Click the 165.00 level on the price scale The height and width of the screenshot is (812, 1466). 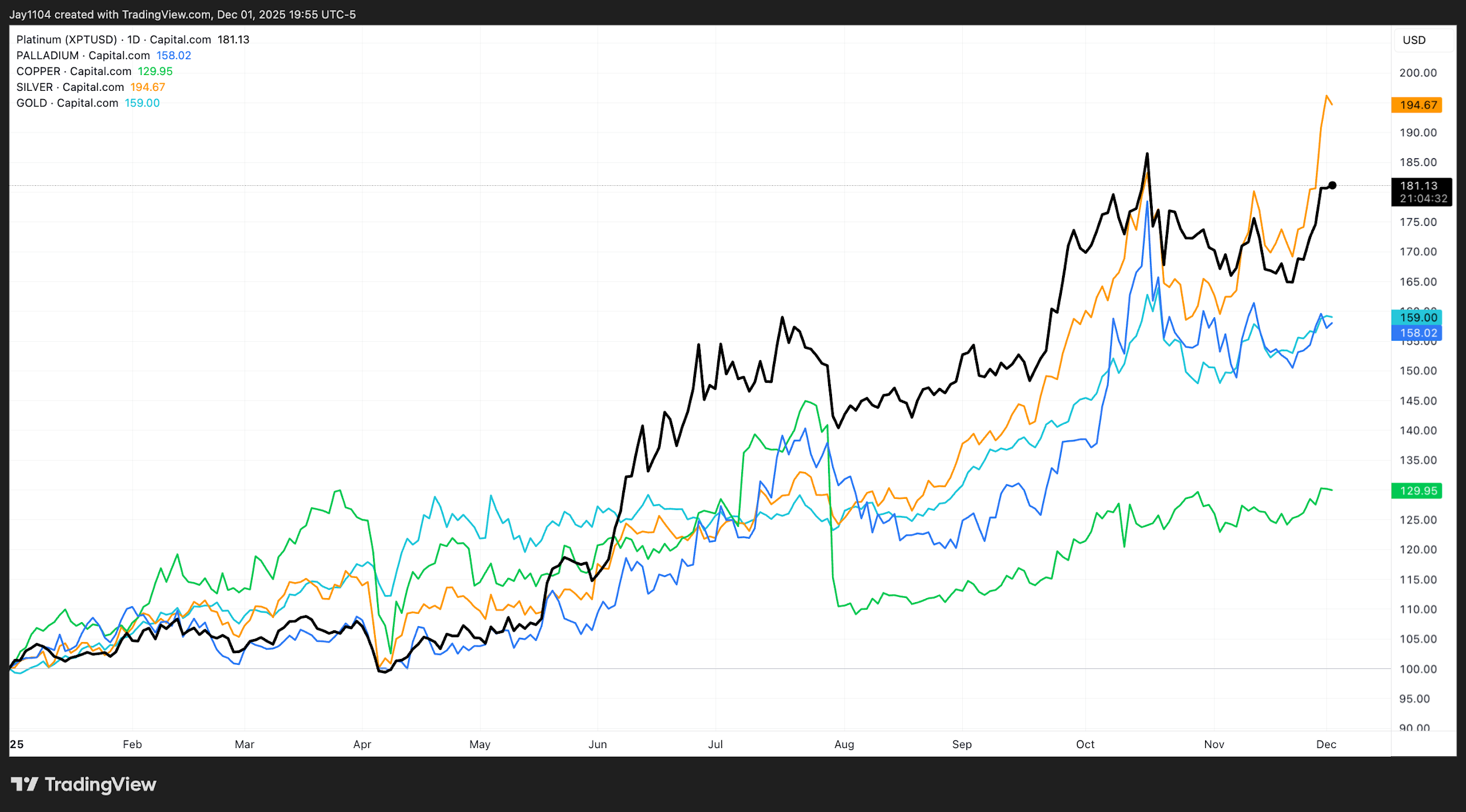1415,281
